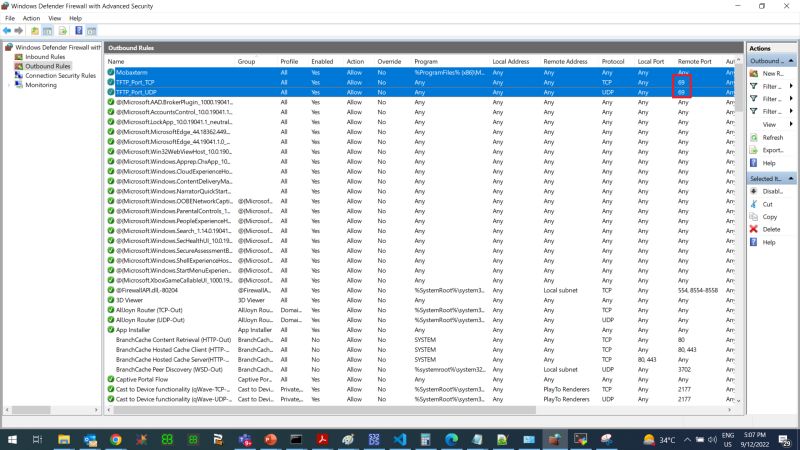Select AllJoyn Router (UDP-Out) rule
The height and width of the screenshot is (450, 800).
[x=420, y=320]
